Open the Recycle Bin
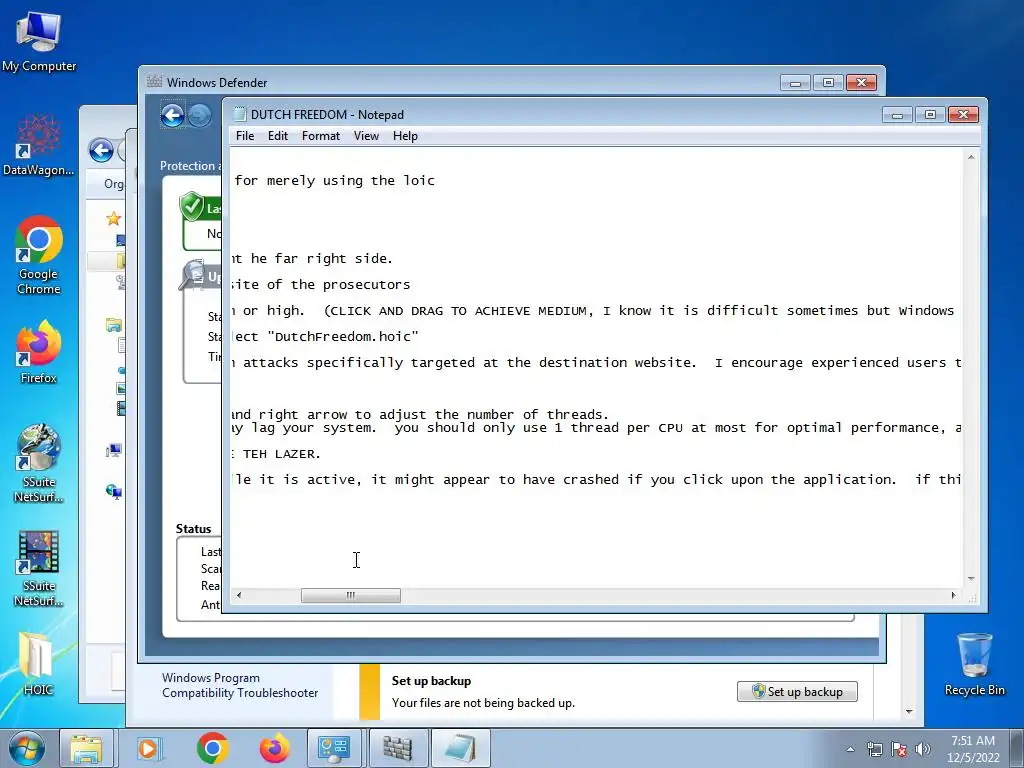 974,665
